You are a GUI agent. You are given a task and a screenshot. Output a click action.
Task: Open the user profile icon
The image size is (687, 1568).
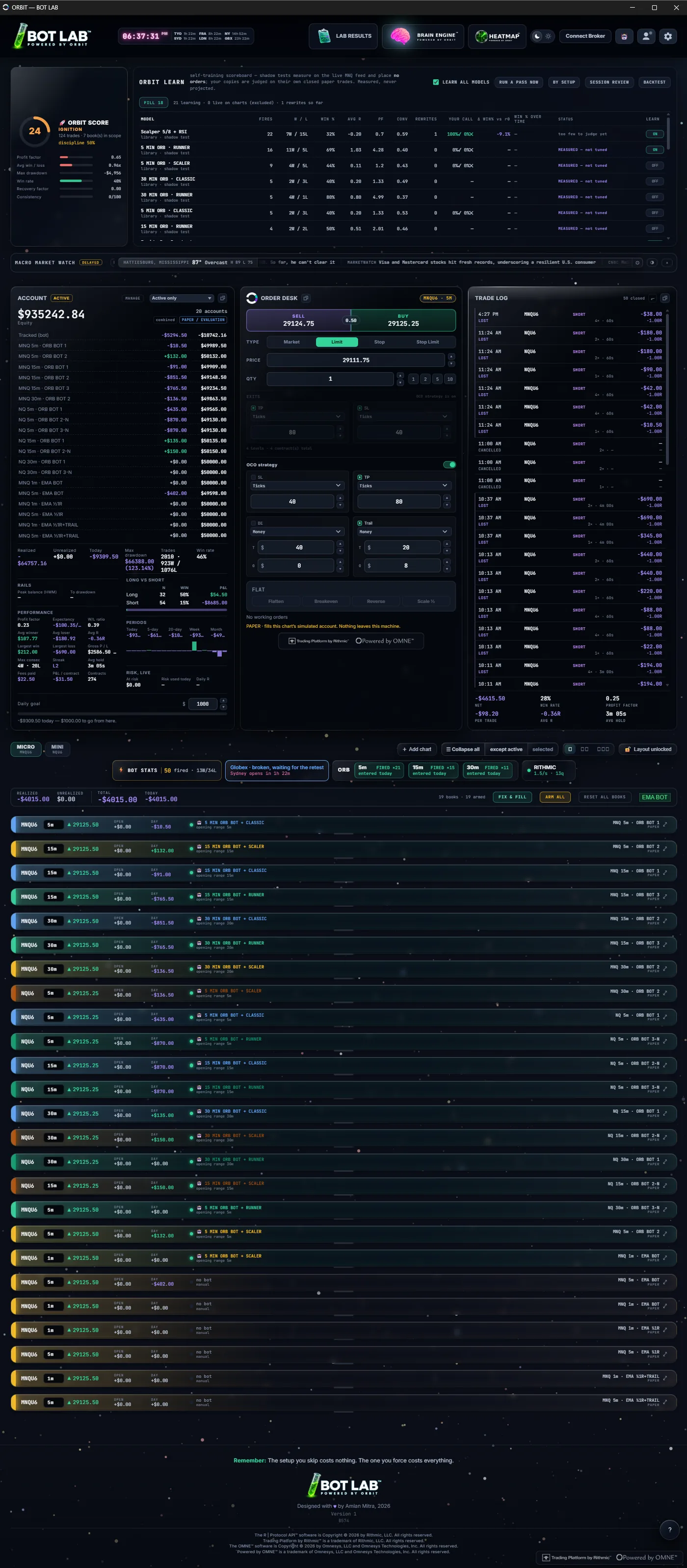pyautogui.click(x=646, y=36)
